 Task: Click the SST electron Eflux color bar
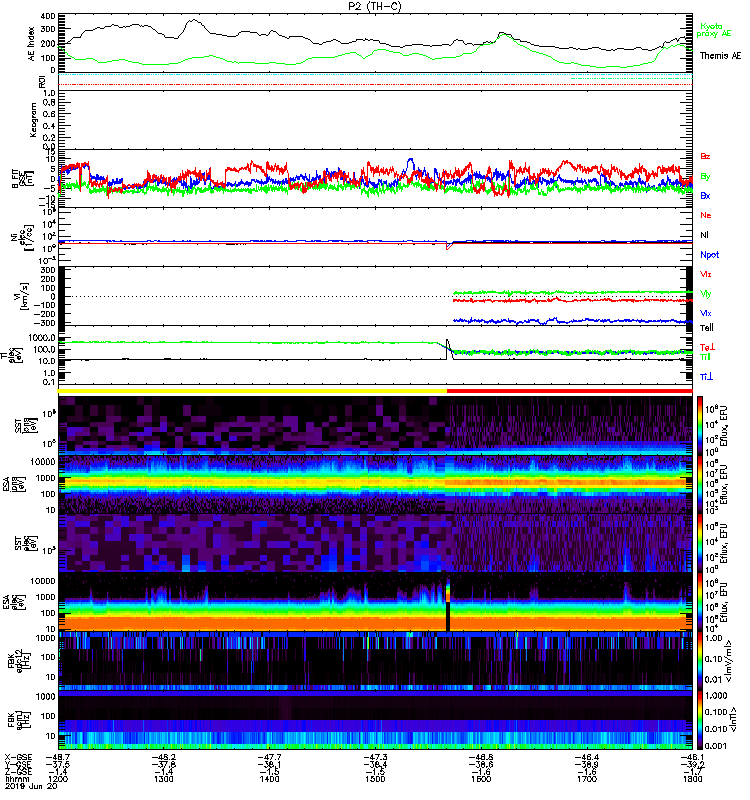(700, 543)
